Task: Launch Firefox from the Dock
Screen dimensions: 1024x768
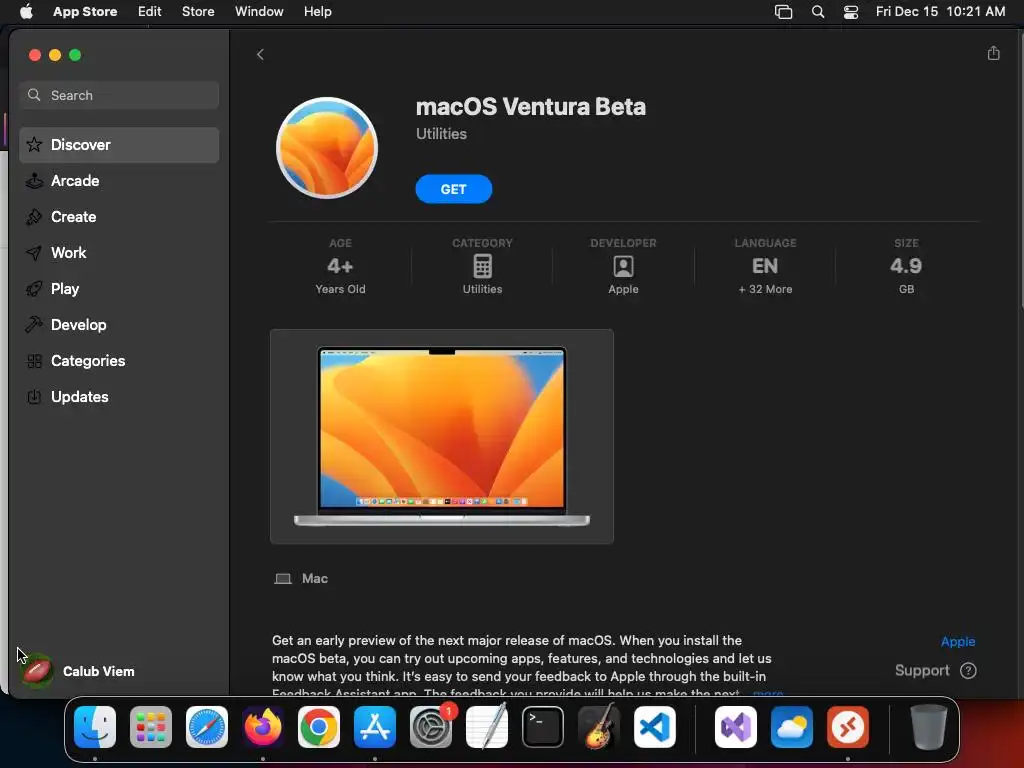Action: pyautogui.click(x=263, y=727)
